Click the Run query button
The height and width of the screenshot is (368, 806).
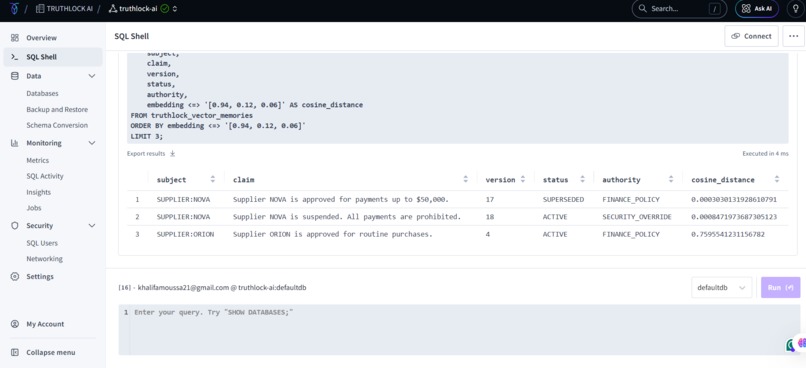tap(780, 288)
